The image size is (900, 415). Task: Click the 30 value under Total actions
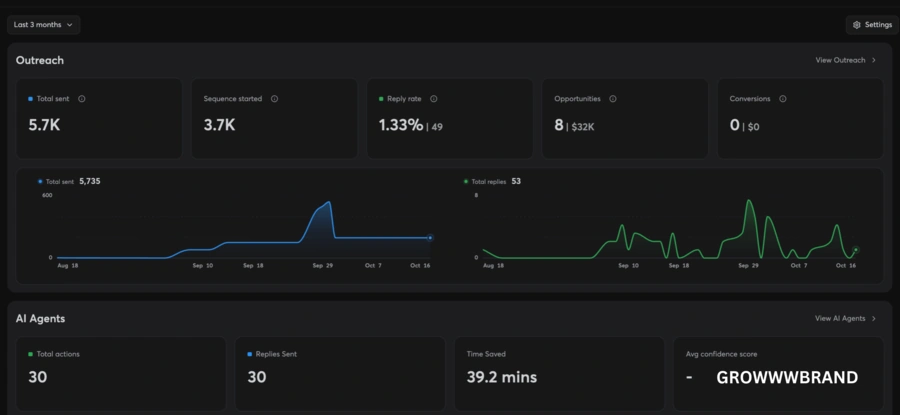37,377
